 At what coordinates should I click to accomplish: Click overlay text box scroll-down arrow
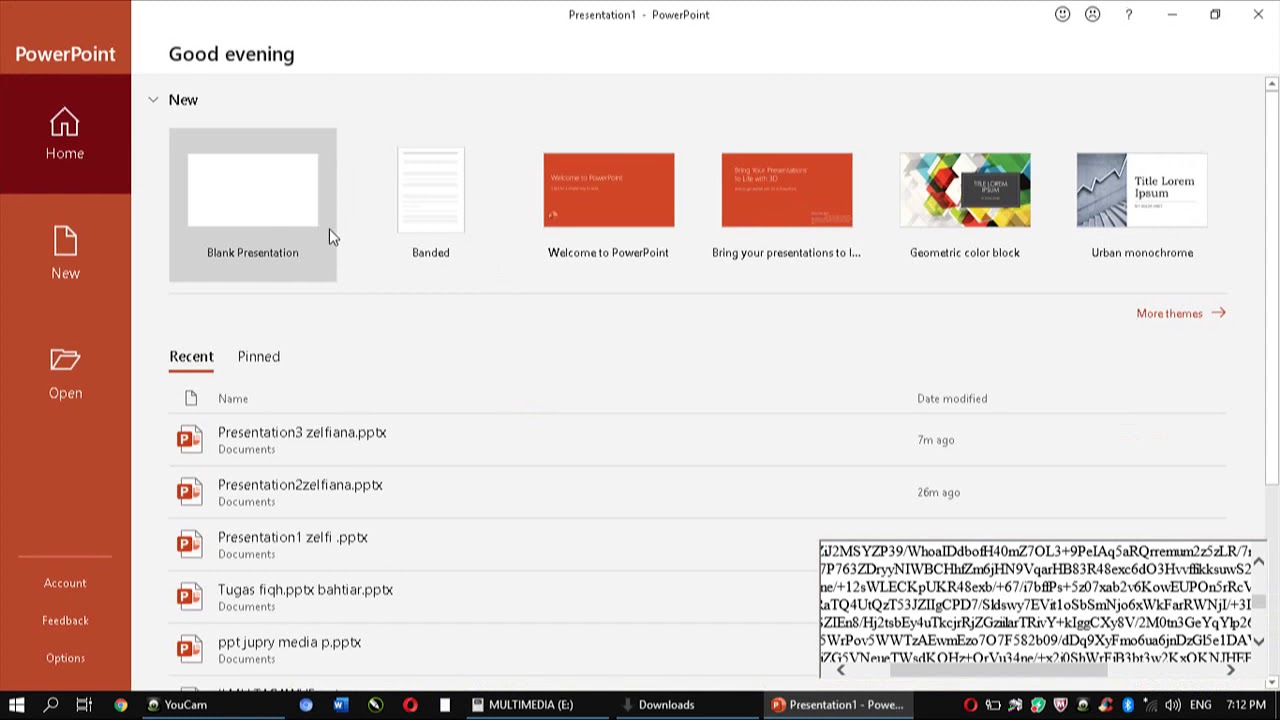pyautogui.click(x=1259, y=641)
